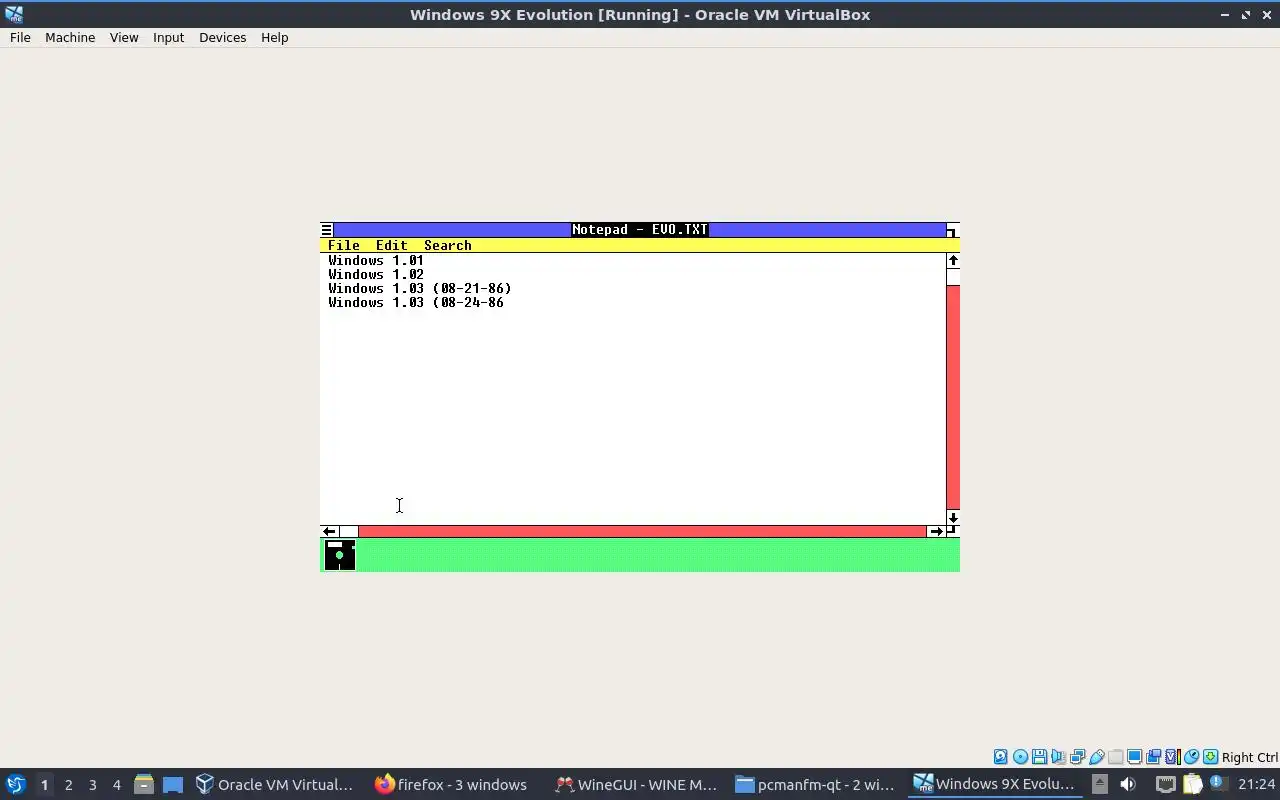
Task: Click the Notepad horizontal scroll left arrow
Action: click(x=329, y=531)
